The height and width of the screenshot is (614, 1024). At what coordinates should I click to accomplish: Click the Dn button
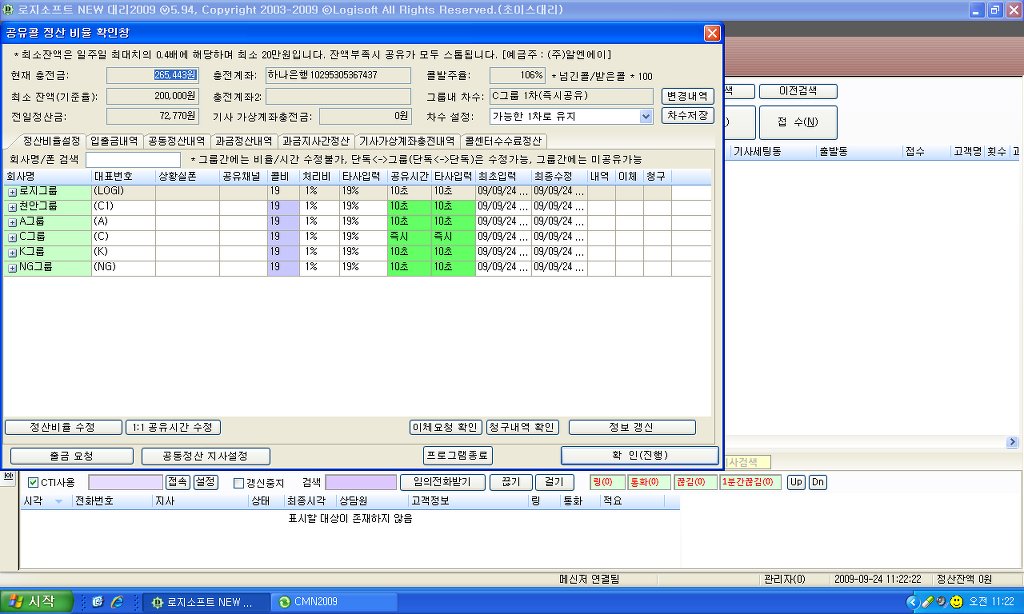(818, 482)
